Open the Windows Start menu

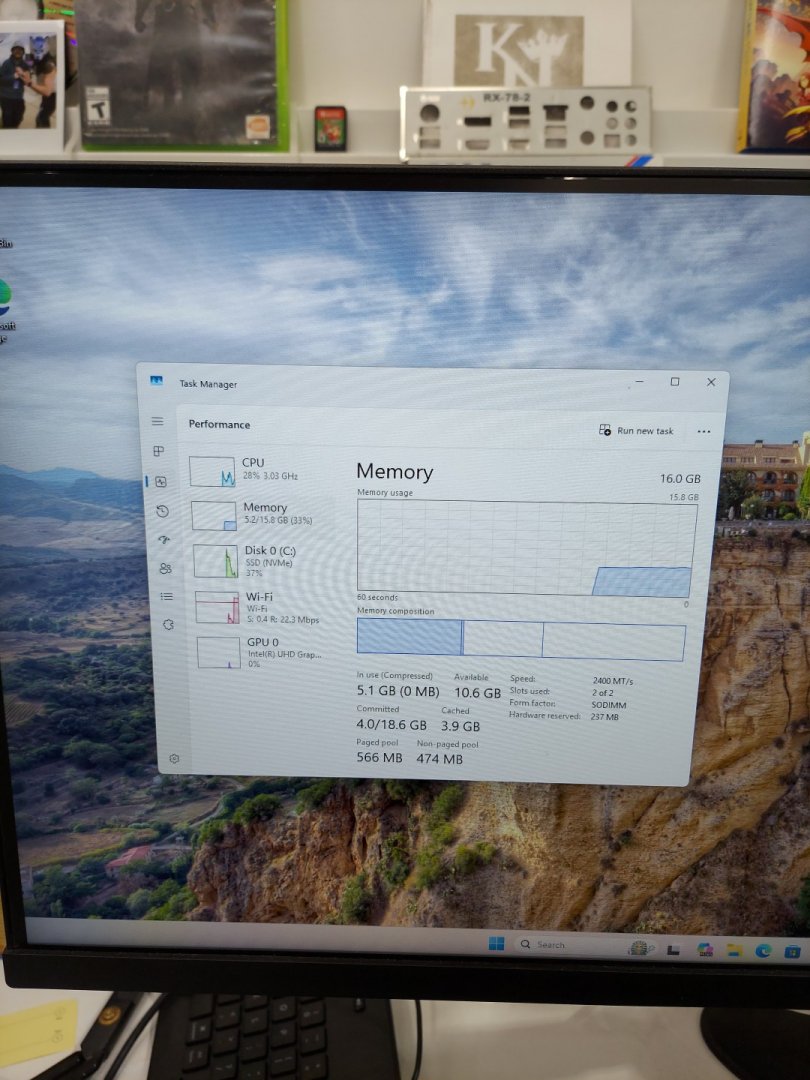click(x=496, y=944)
